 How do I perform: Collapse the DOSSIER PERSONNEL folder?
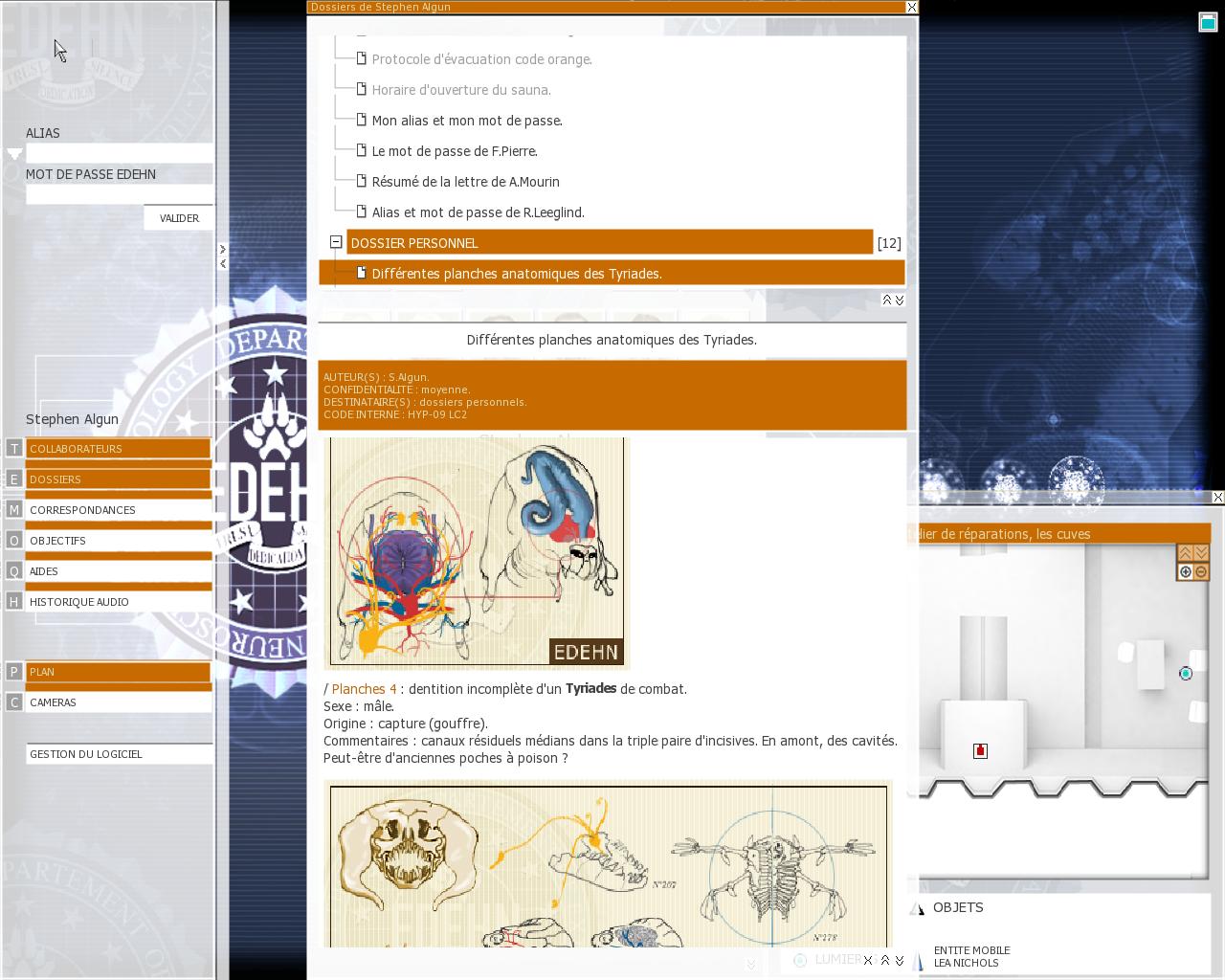click(336, 243)
